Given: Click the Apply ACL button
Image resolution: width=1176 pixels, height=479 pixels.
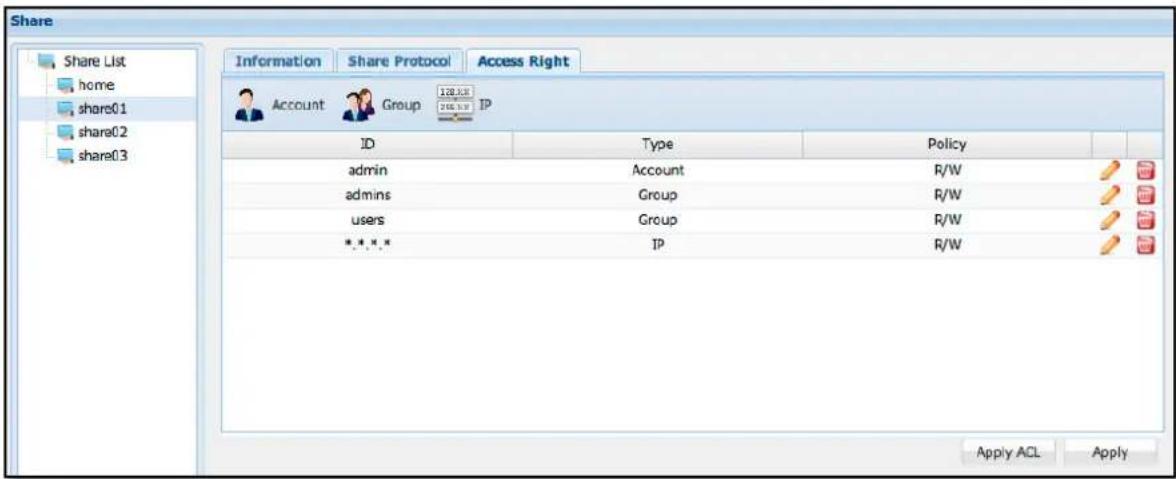Looking at the screenshot, I should 1010,453.
